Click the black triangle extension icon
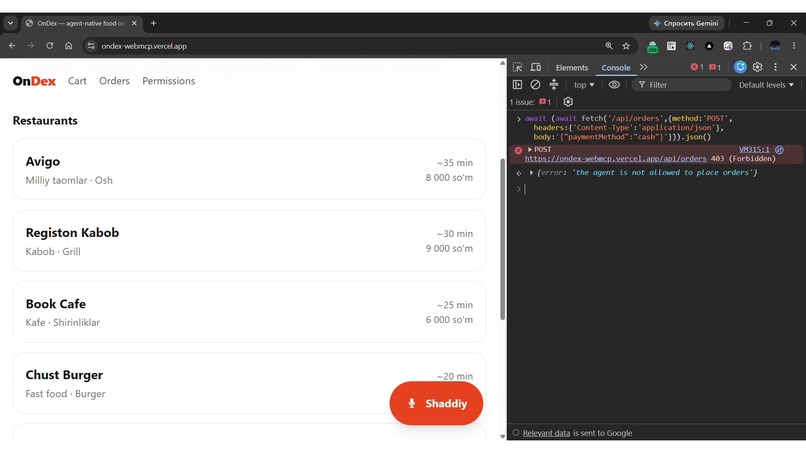This screenshot has height=453, width=806. tap(709, 46)
